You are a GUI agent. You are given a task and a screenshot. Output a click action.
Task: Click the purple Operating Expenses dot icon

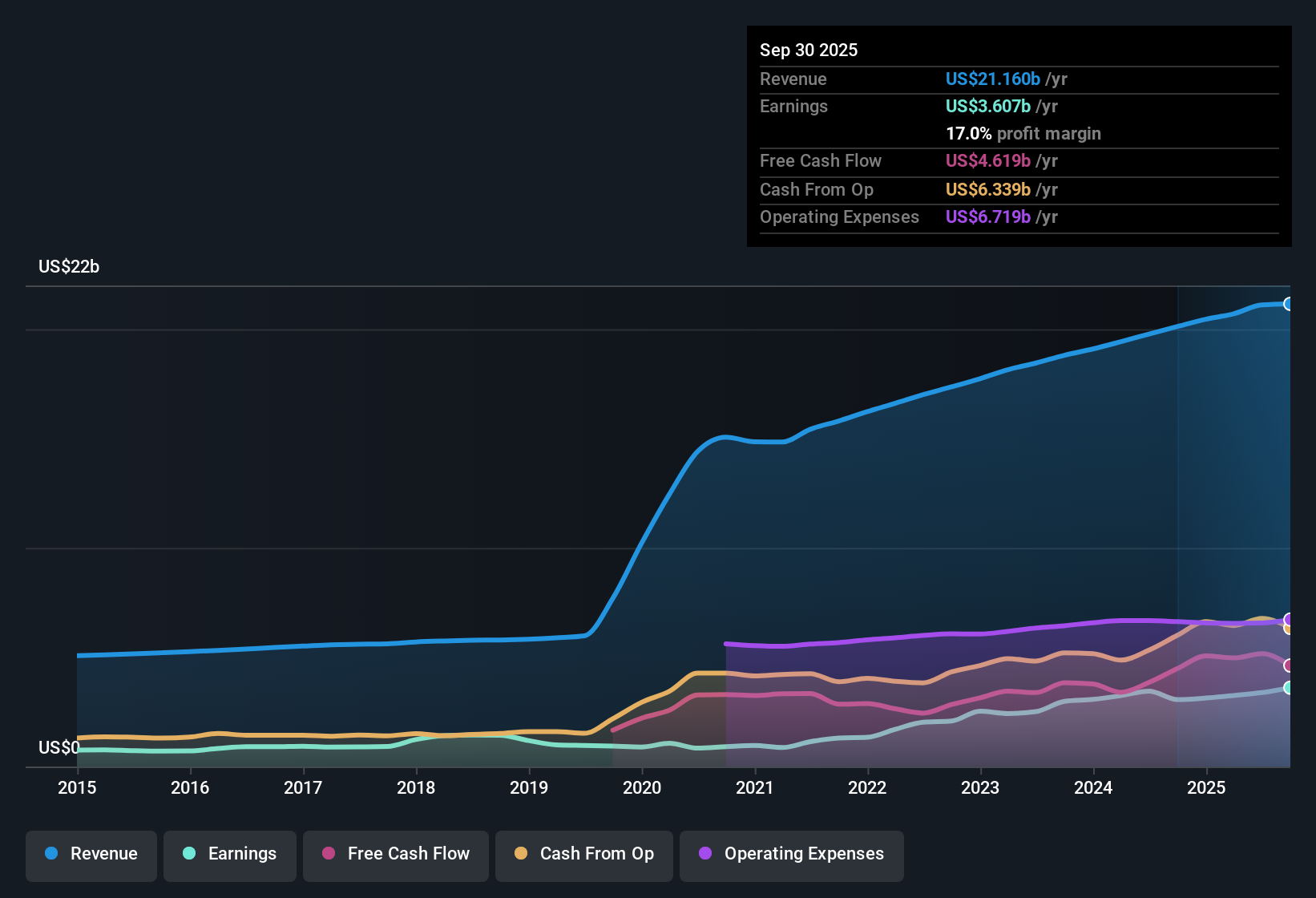click(x=704, y=854)
